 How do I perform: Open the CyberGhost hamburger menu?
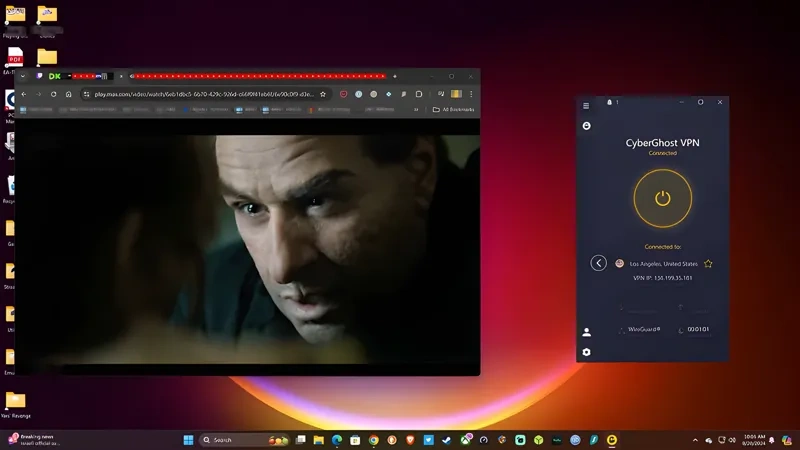click(x=587, y=104)
